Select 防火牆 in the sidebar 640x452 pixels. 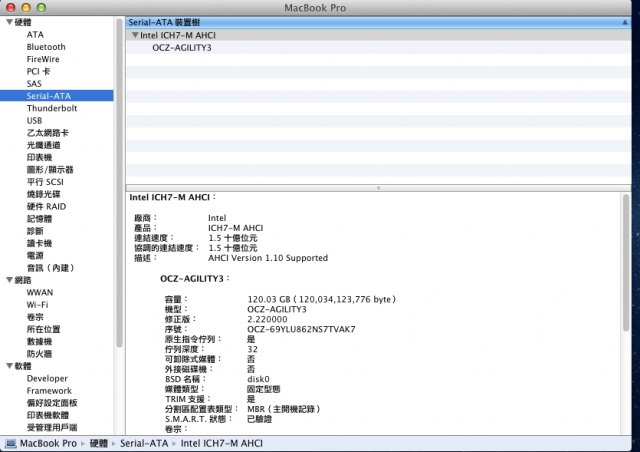[39, 354]
